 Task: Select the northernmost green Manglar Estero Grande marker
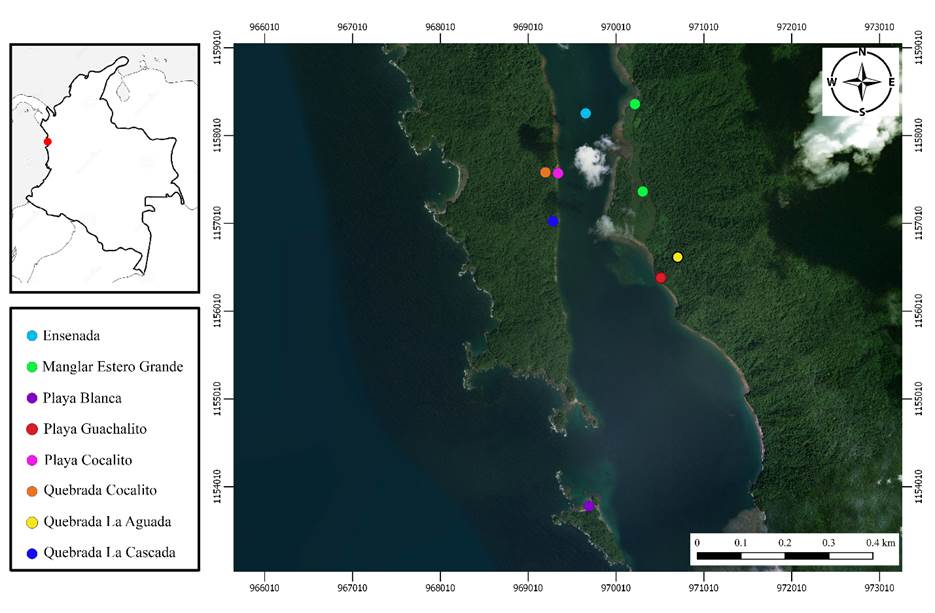(x=635, y=104)
